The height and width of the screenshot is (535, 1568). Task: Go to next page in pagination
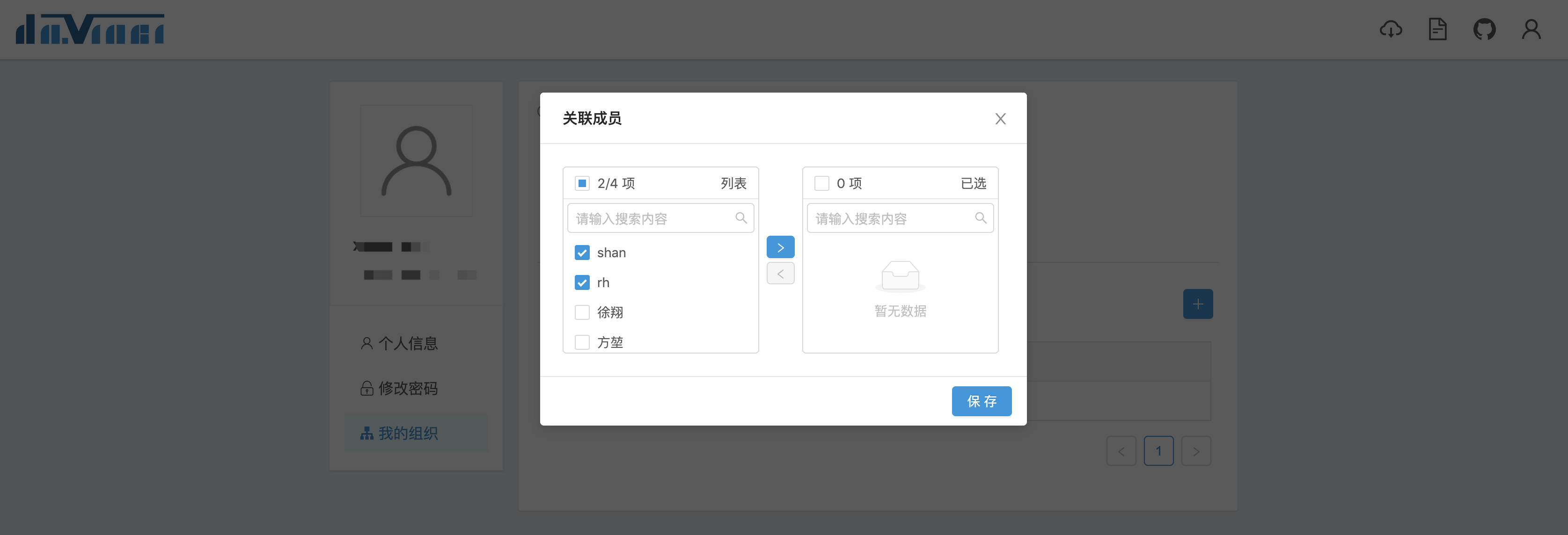click(1195, 451)
